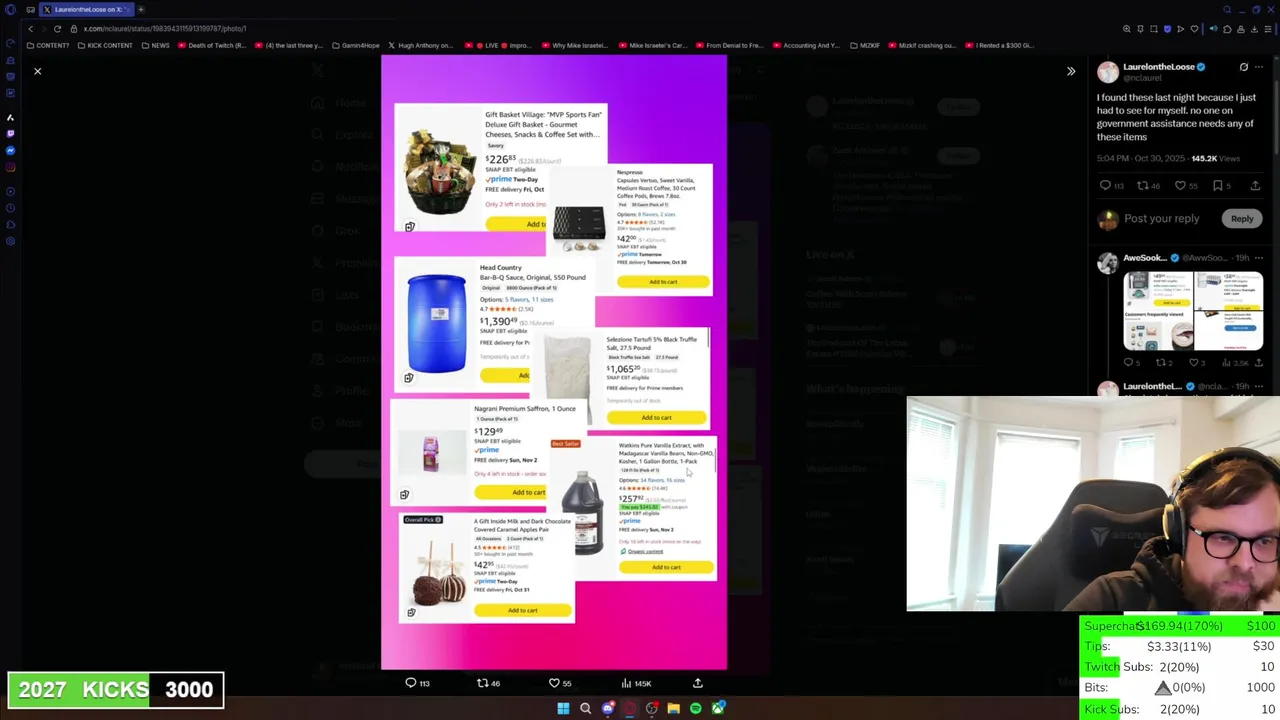Collapse the side panel with the double-arrow icon

coord(1071,71)
